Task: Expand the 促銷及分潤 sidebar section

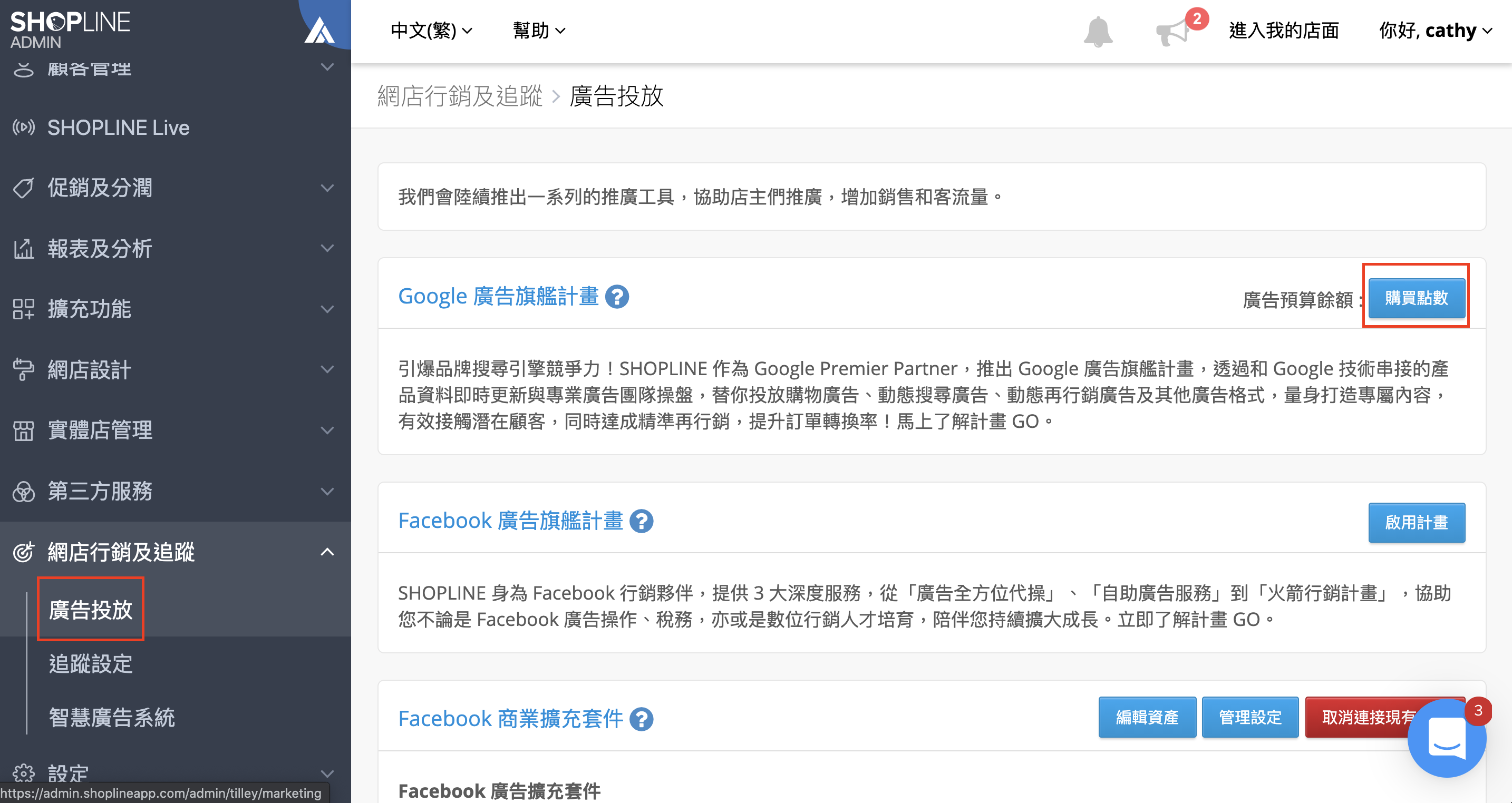Action: tap(176, 188)
